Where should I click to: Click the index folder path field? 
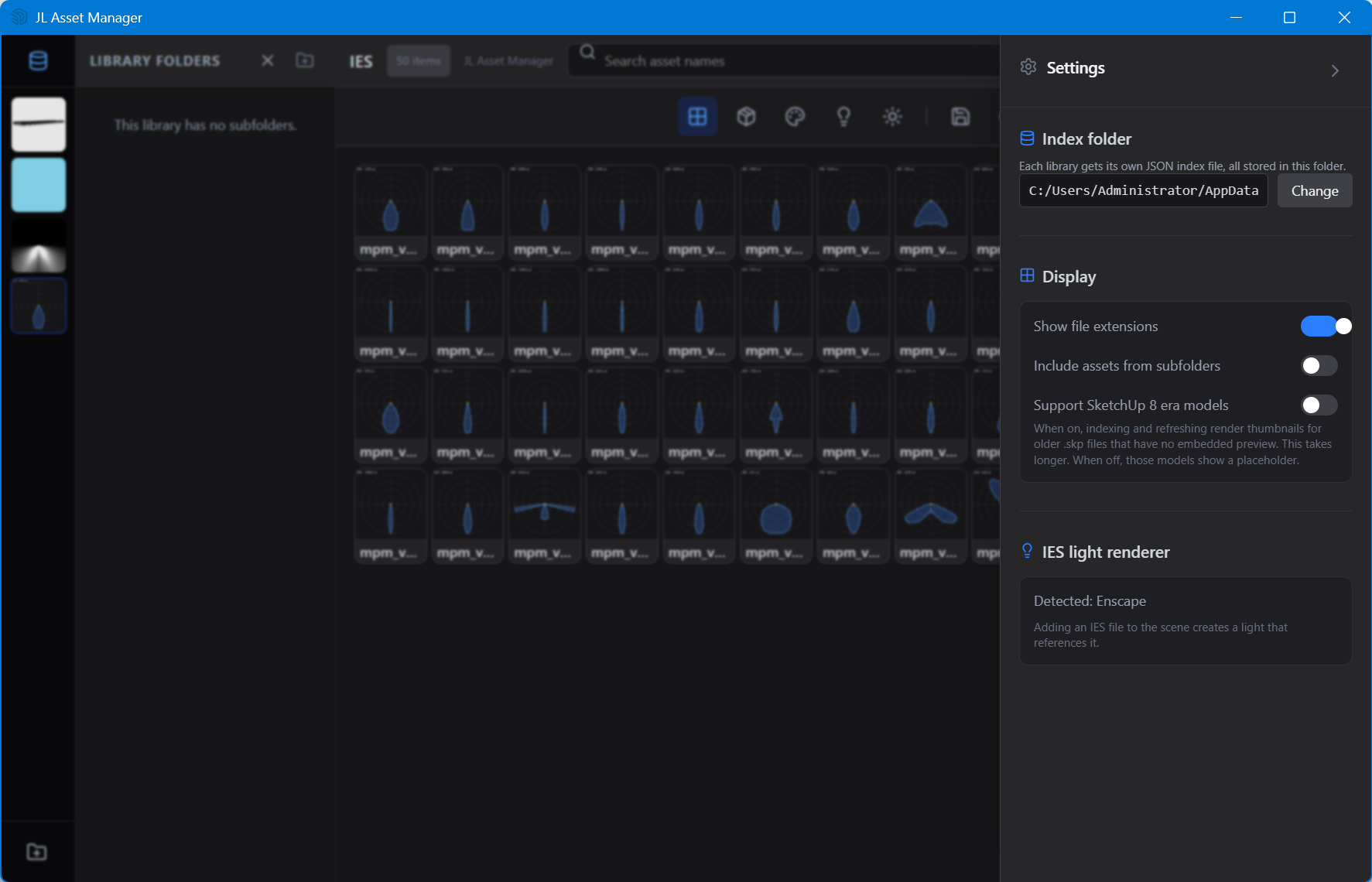[1144, 190]
